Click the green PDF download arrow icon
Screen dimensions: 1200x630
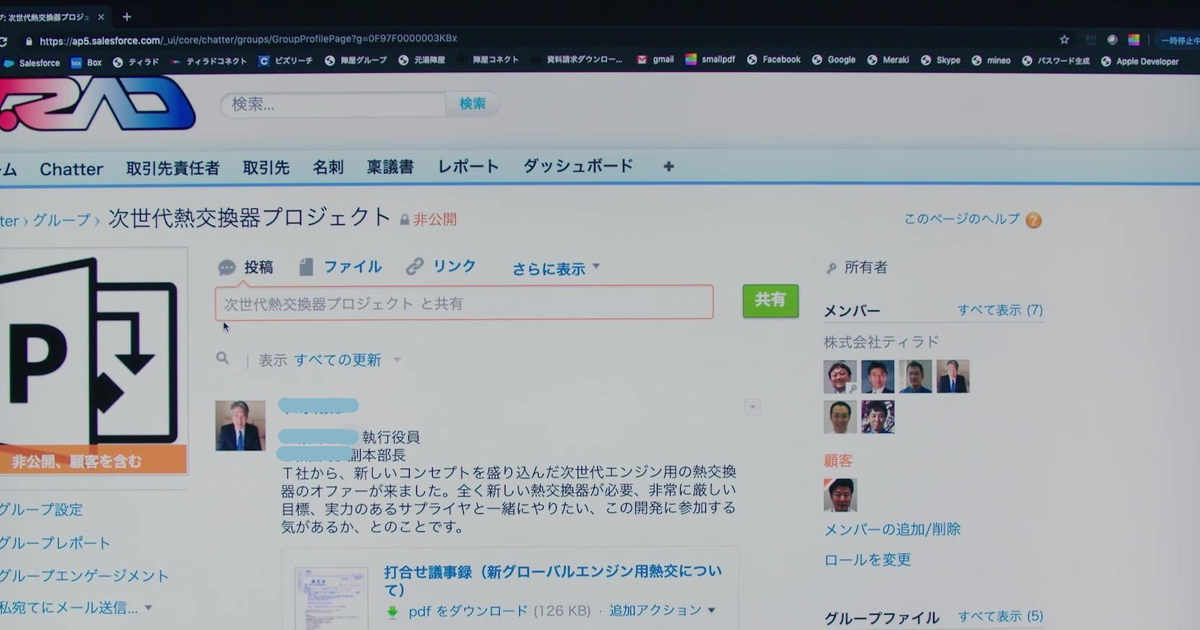tap(393, 611)
